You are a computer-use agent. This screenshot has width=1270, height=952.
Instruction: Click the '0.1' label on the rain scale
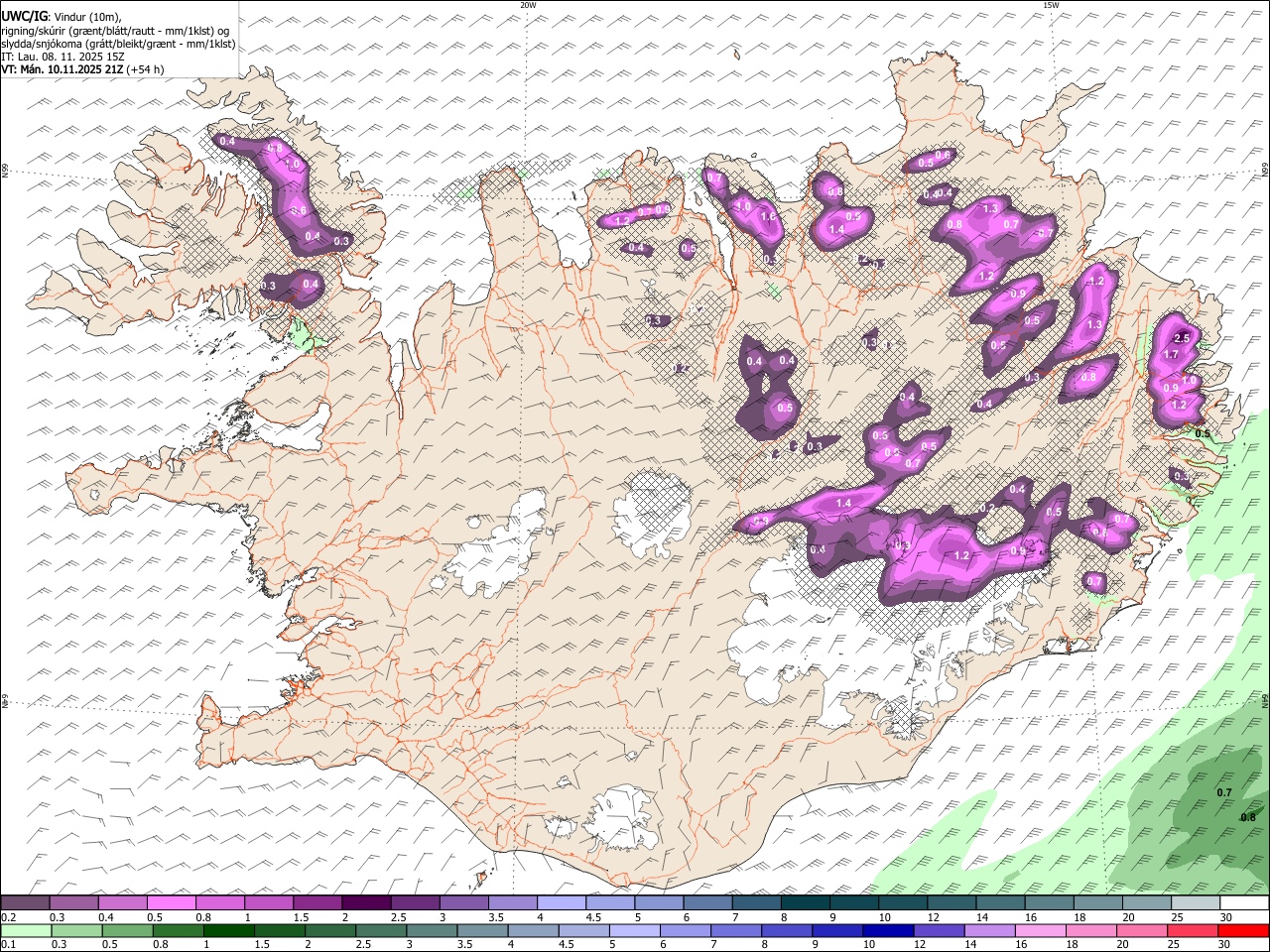9,945
